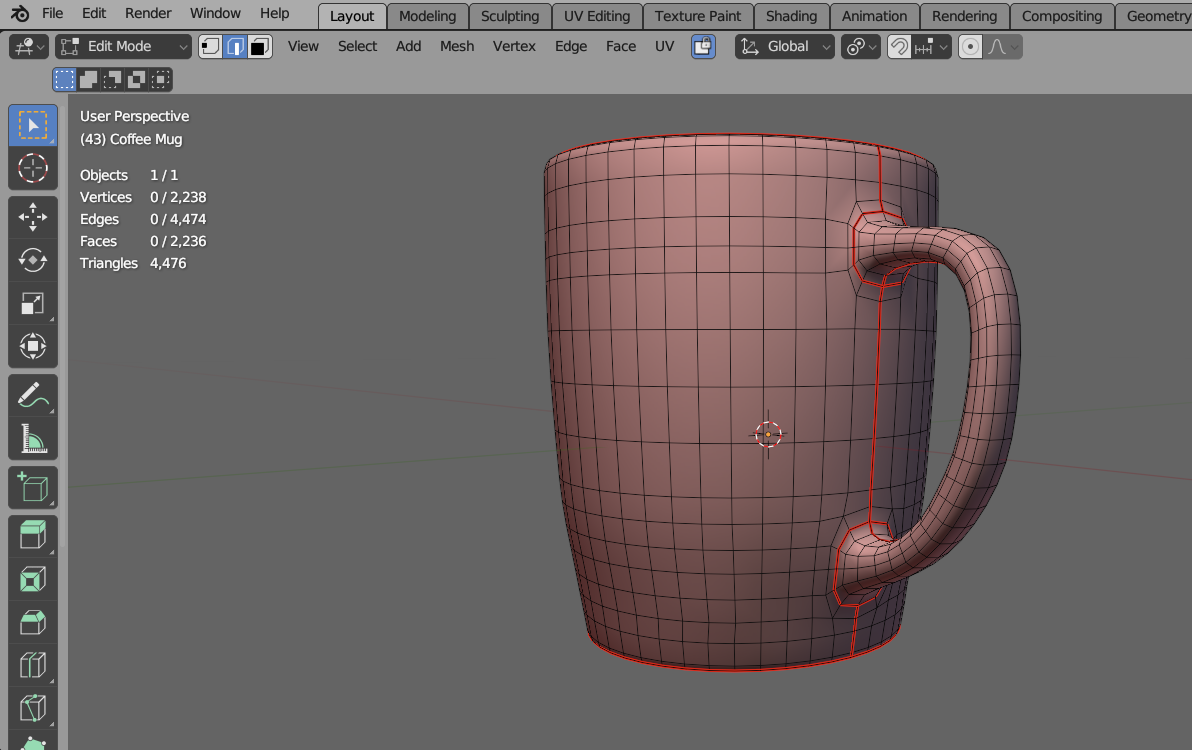Select the Annotate pencil tool
Screen dimensions: 1192x750
(33, 395)
